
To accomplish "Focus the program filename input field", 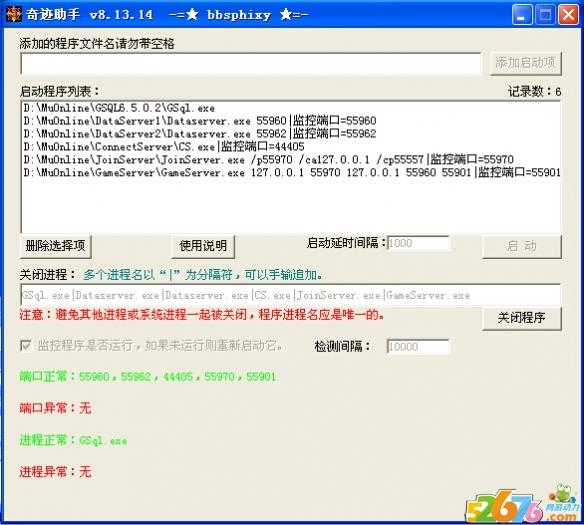I will 251,64.
